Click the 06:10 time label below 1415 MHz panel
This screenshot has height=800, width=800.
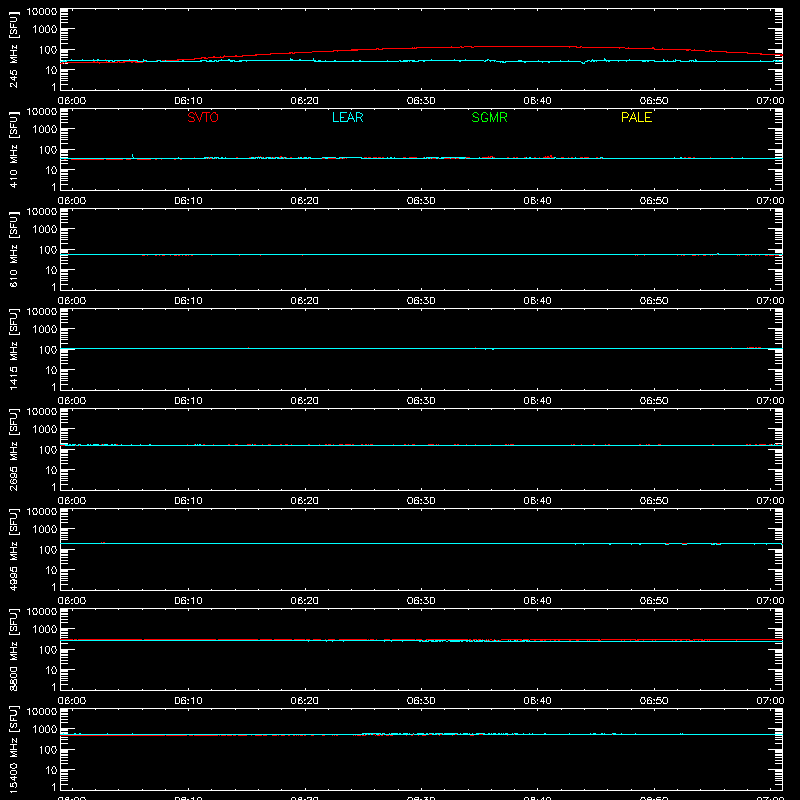[x=188, y=401]
